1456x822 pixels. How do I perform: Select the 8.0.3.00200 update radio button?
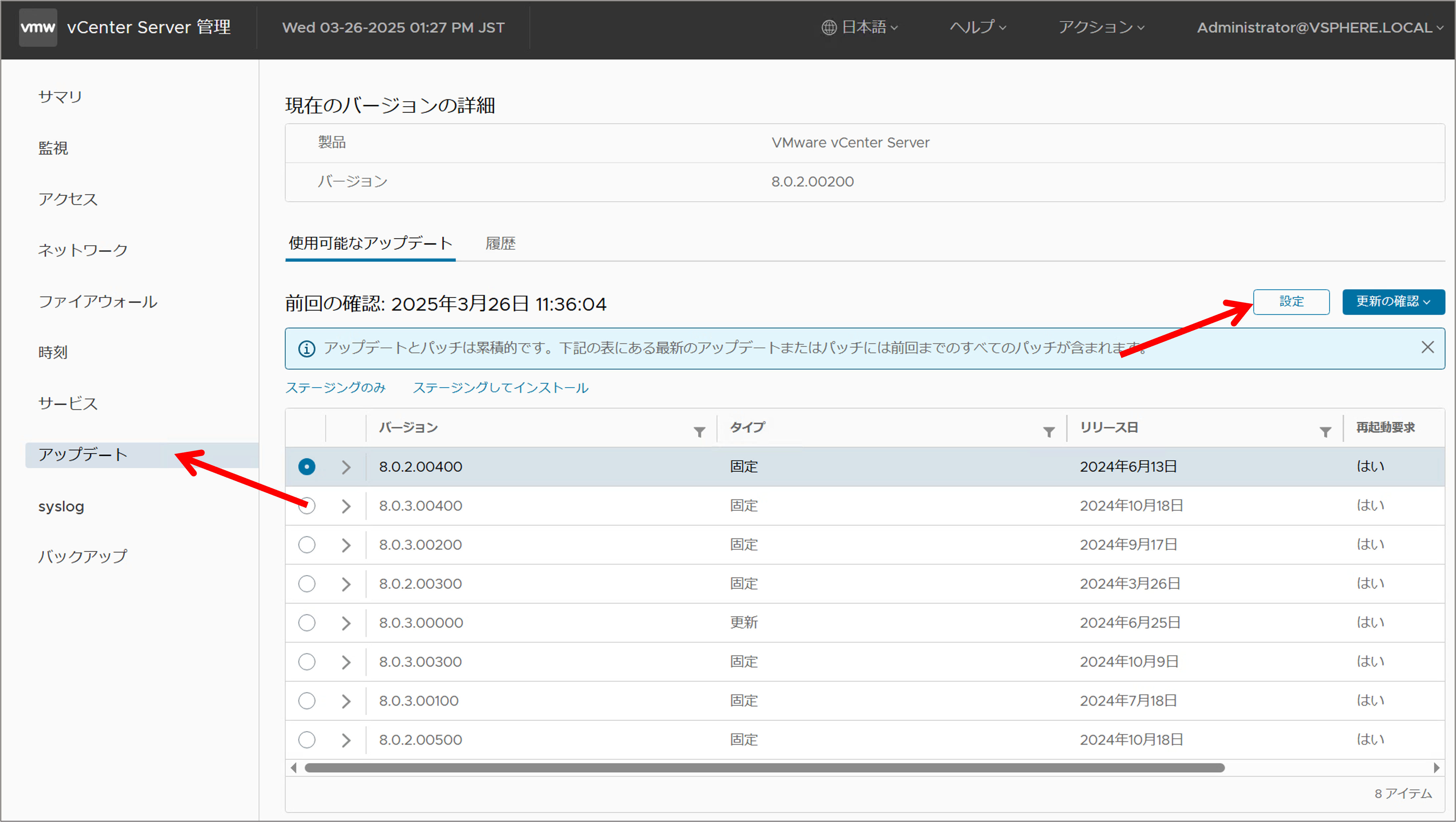pos(307,545)
